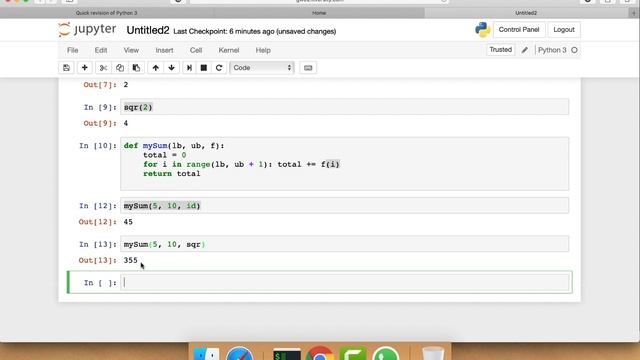Click the Trusted notebook button
The image size is (640, 360).
(x=500, y=50)
